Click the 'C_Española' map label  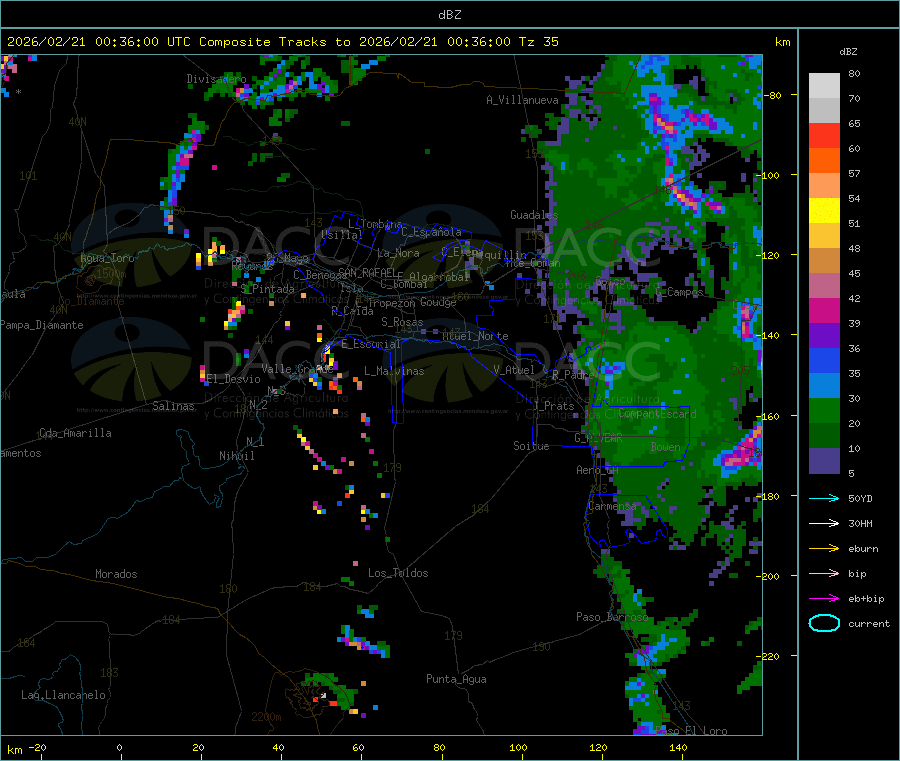[431, 232]
